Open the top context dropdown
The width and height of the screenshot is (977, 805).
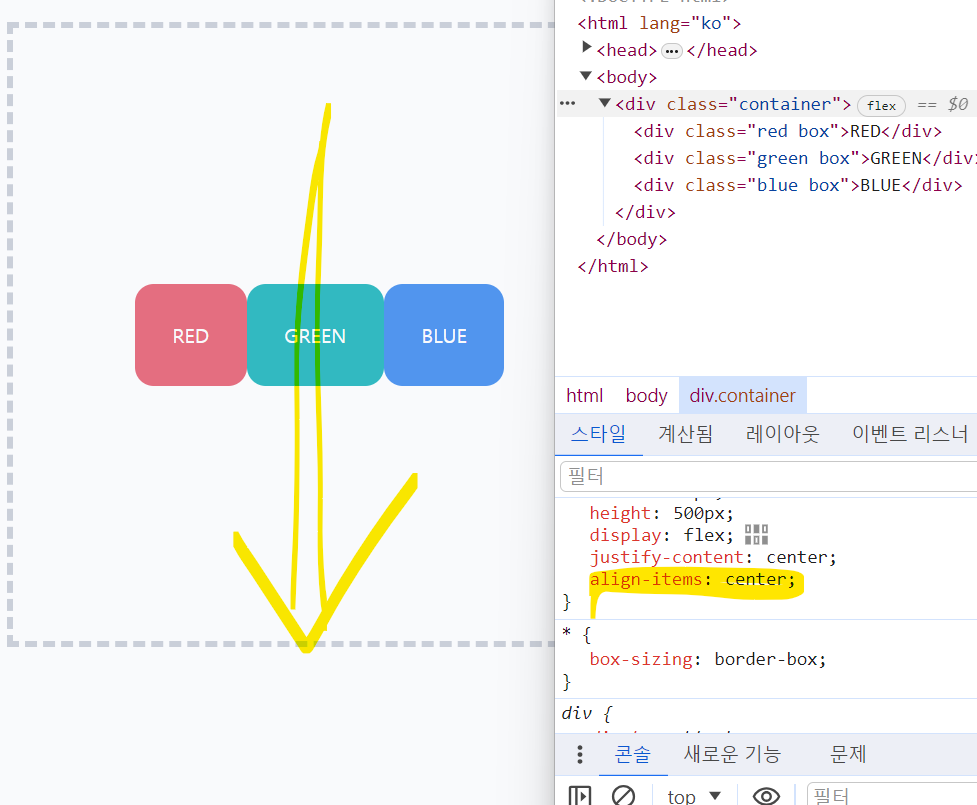693,796
